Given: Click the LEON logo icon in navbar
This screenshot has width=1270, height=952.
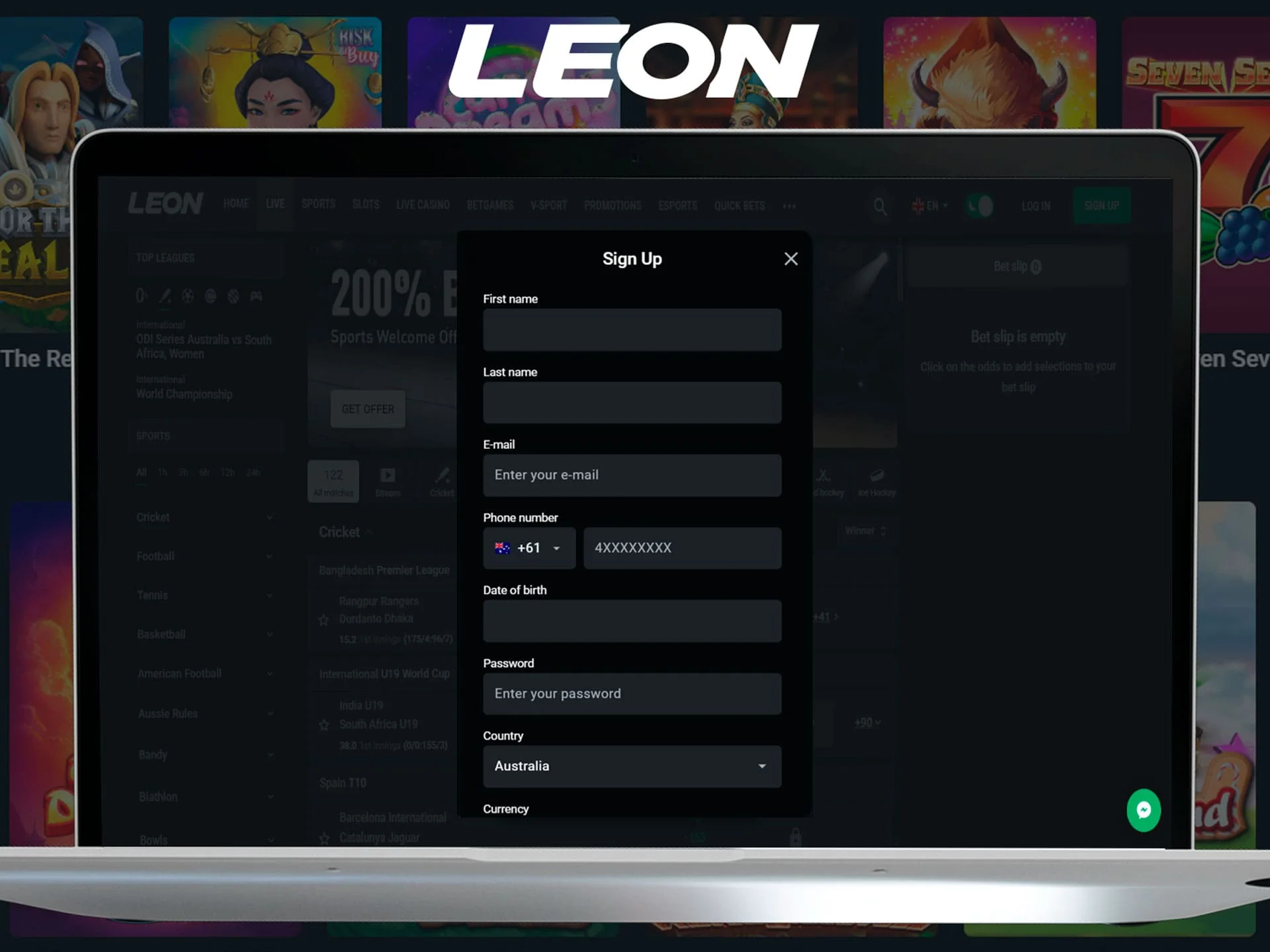Looking at the screenshot, I should click(164, 205).
